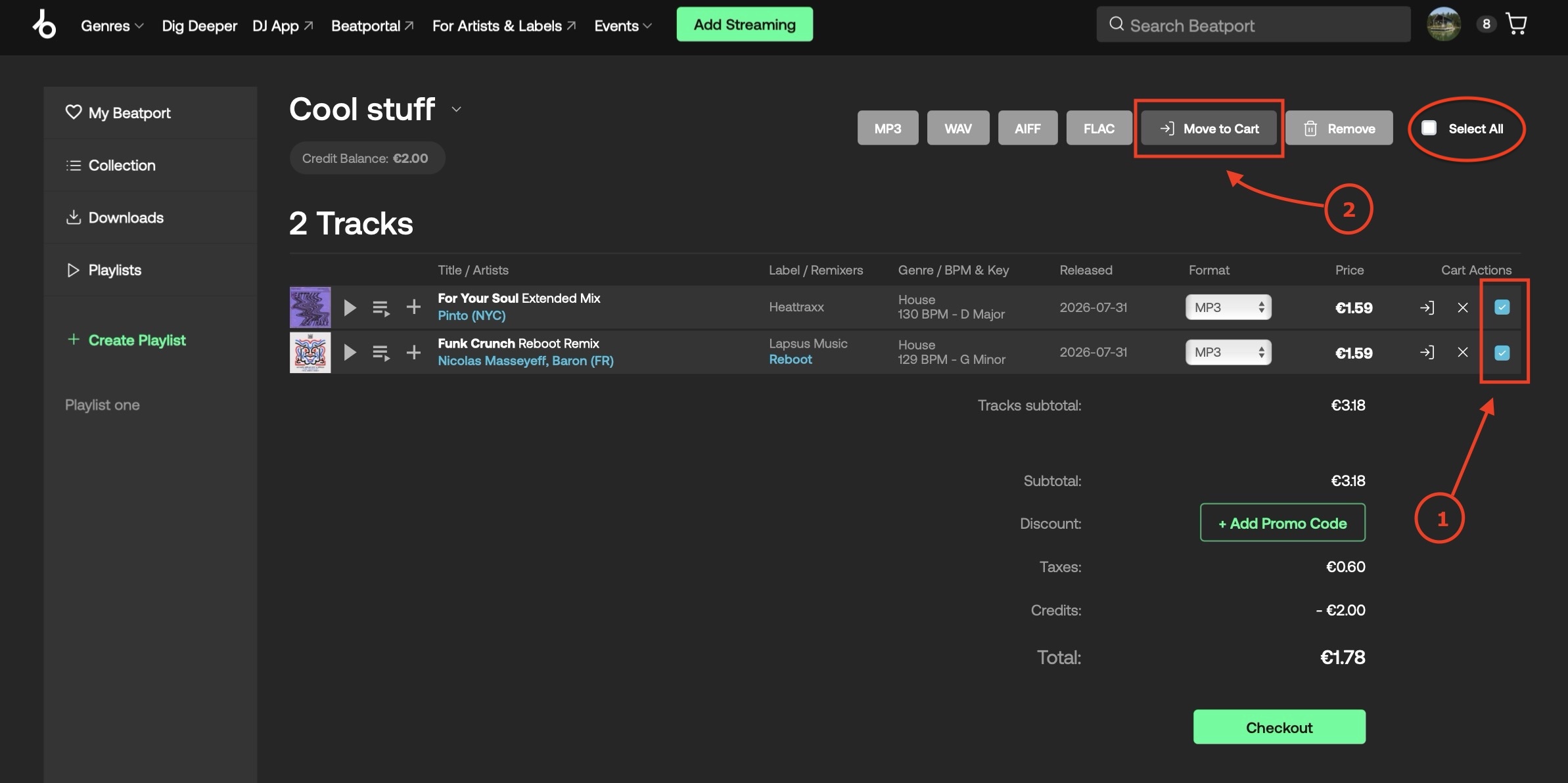
Task: Focus the Search Beatport field
Action: 1254,24
